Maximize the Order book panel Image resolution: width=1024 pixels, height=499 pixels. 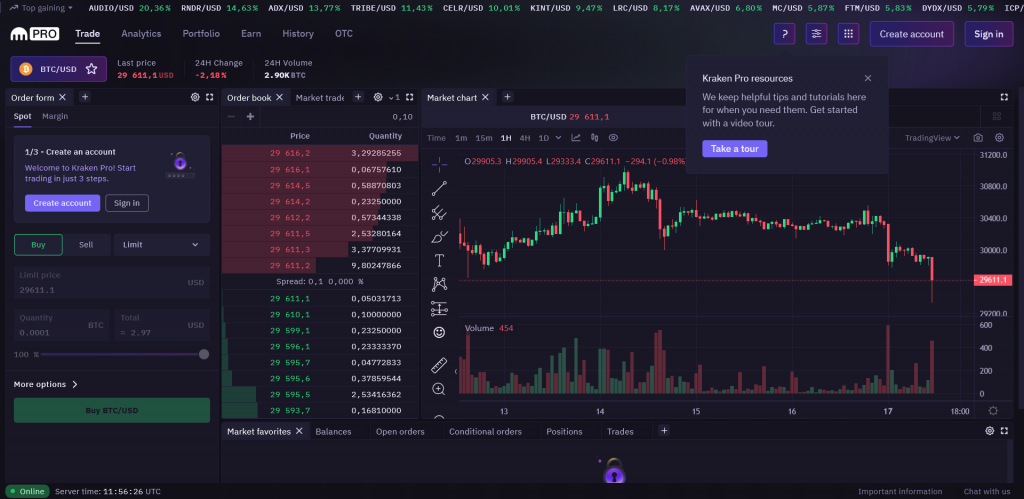(409, 97)
